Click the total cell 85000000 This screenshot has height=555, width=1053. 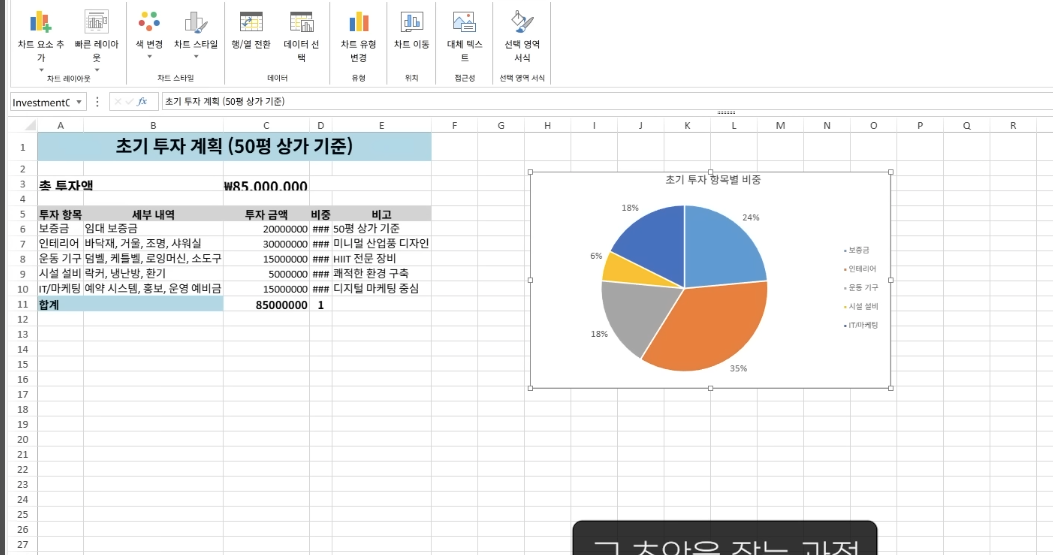266,304
